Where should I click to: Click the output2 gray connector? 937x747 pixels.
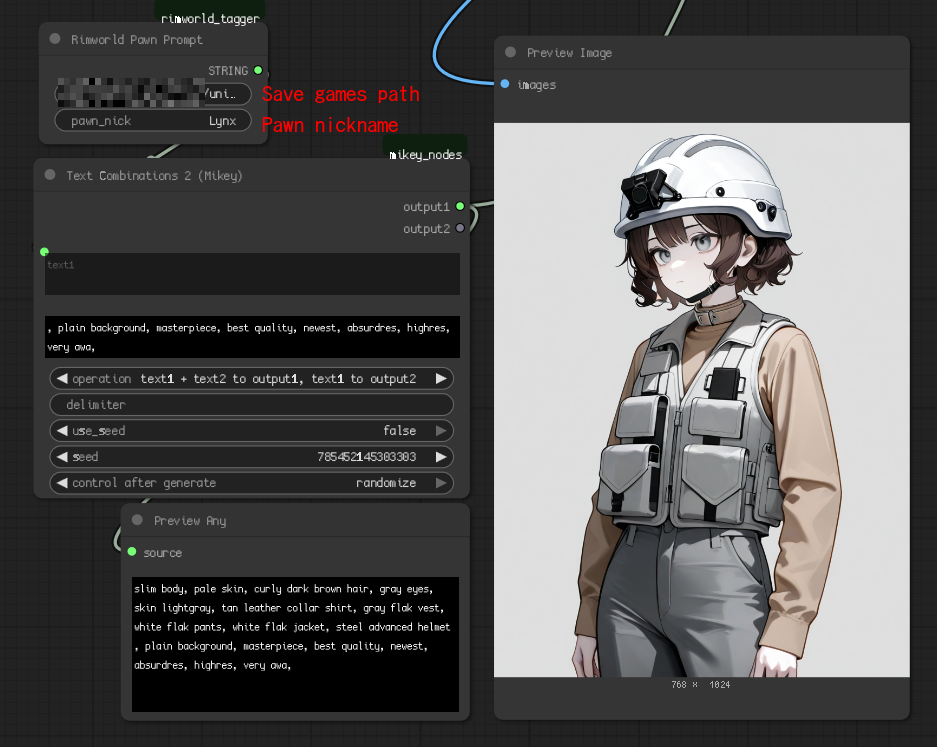tap(460, 229)
